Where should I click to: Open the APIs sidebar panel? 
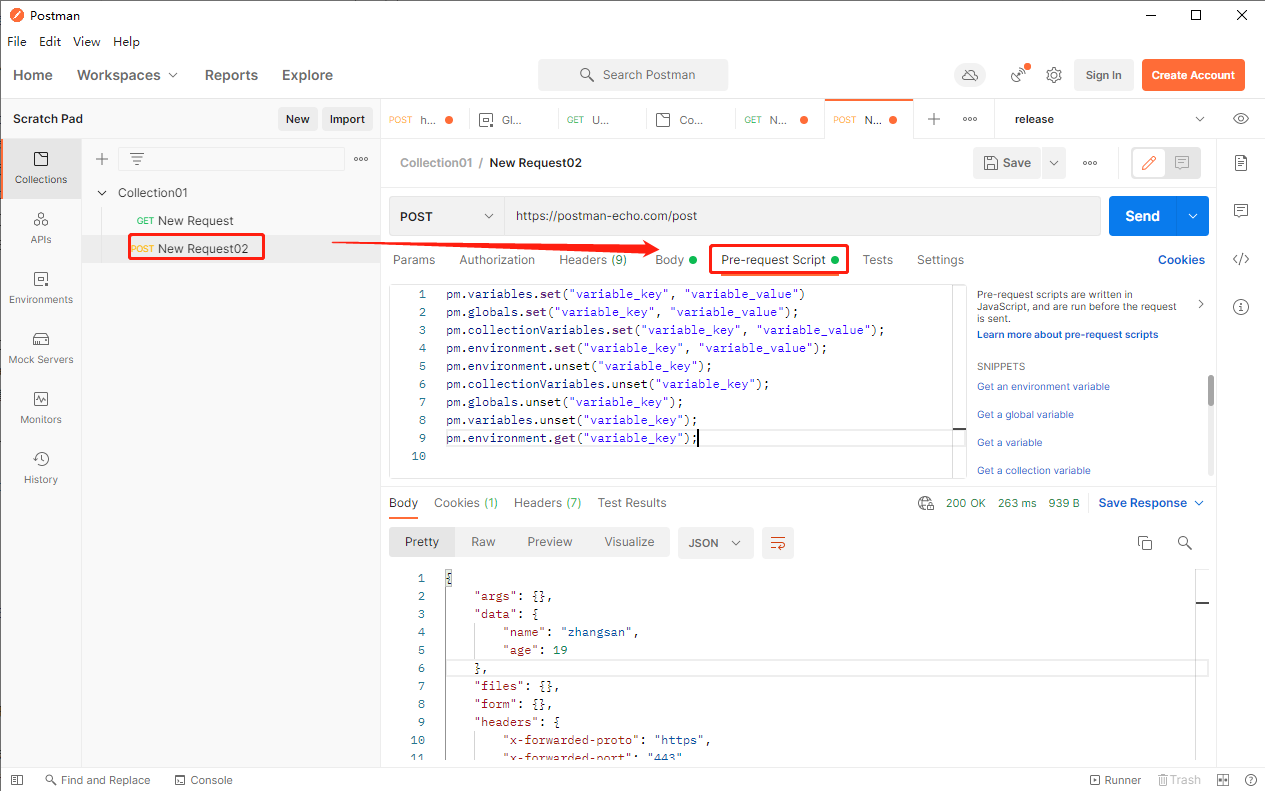40,228
